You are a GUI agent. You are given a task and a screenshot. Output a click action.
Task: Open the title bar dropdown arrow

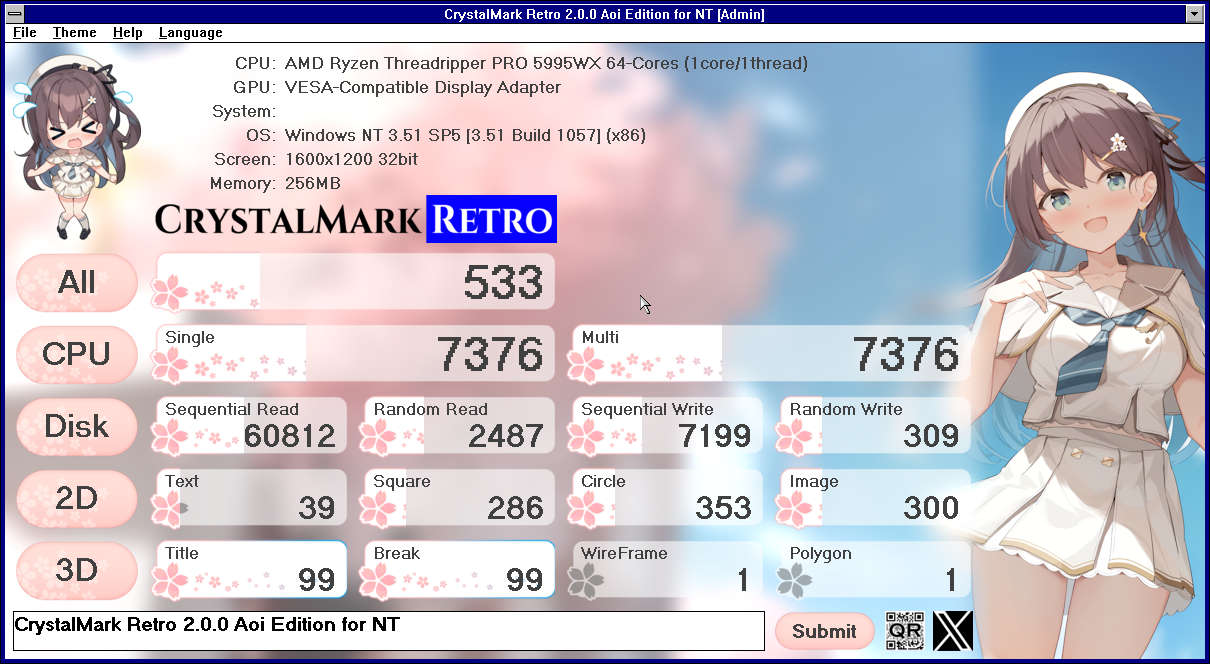(x=1195, y=13)
